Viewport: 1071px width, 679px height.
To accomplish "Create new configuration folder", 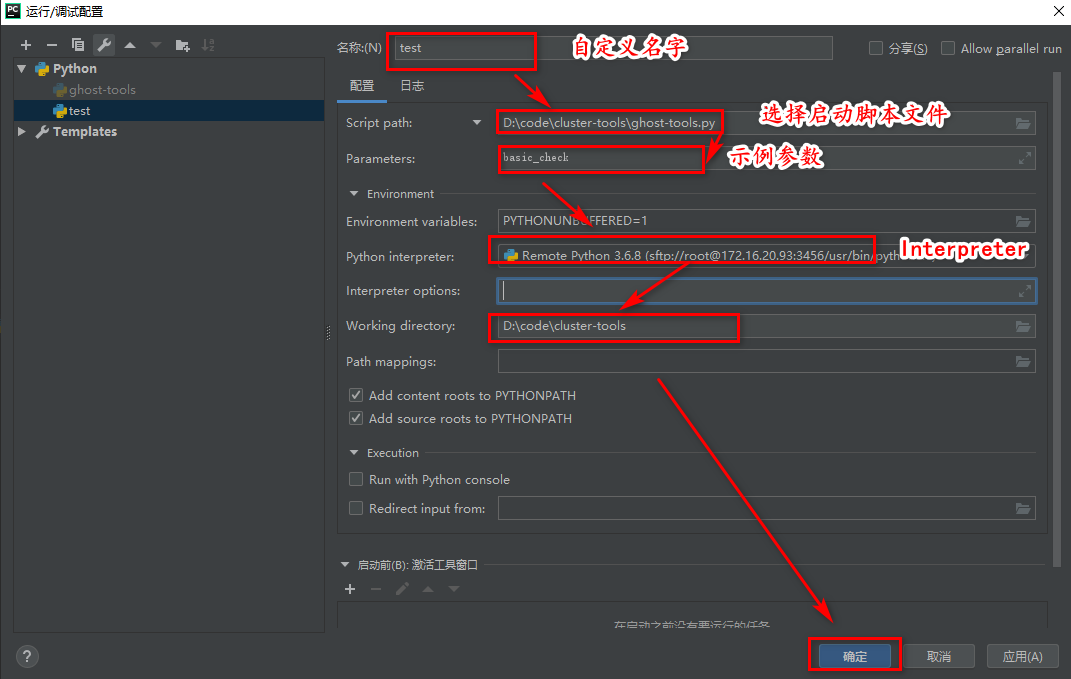I will (182, 45).
